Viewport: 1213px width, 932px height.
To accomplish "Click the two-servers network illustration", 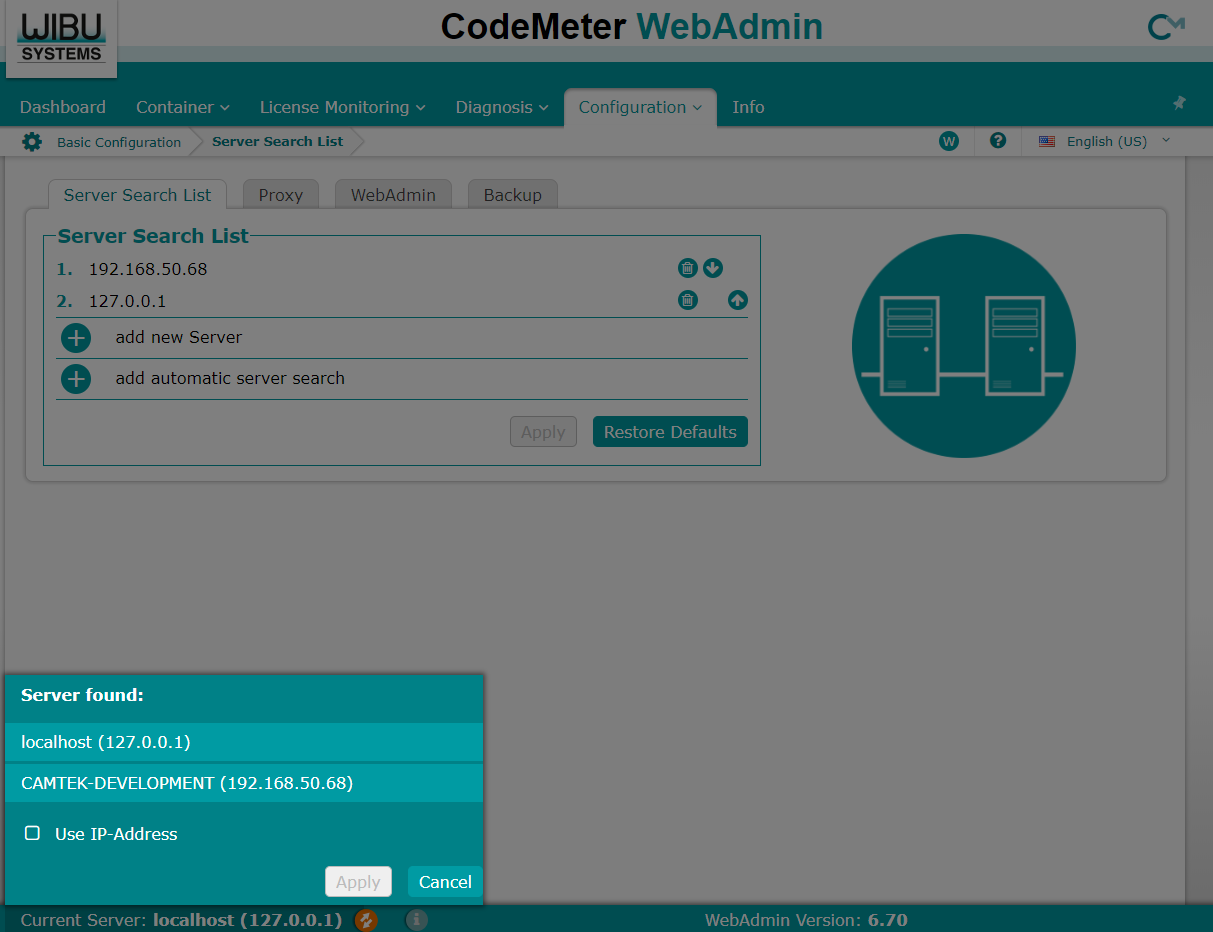I will coord(964,346).
